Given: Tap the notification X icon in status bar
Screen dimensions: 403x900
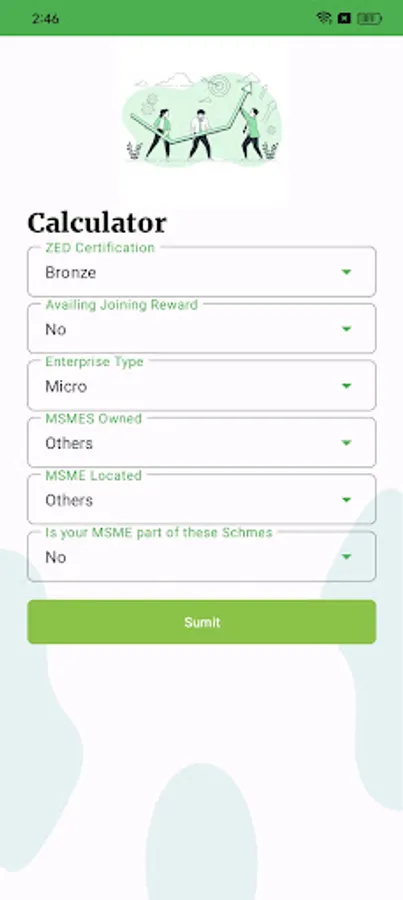Looking at the screenshot, I should coord(344,18).
